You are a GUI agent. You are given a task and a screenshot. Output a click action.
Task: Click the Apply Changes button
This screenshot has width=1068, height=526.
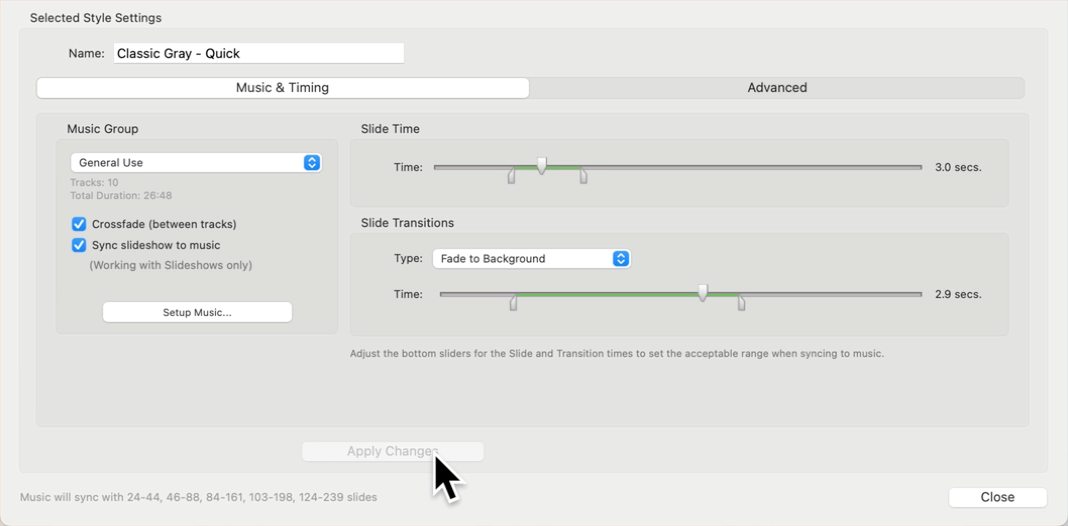(x=392, y=451)
